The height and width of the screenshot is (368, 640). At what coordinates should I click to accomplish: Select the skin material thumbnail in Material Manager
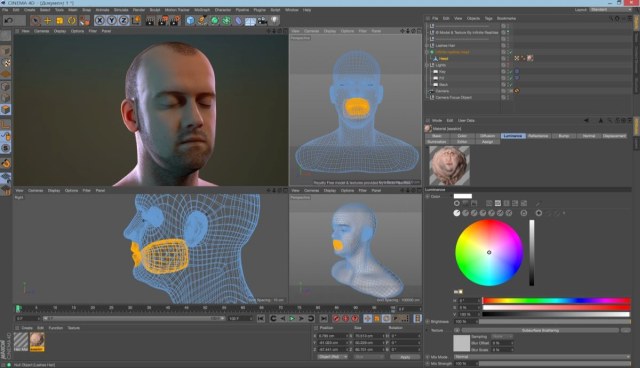pyautogui.click(x=37, y=341)
